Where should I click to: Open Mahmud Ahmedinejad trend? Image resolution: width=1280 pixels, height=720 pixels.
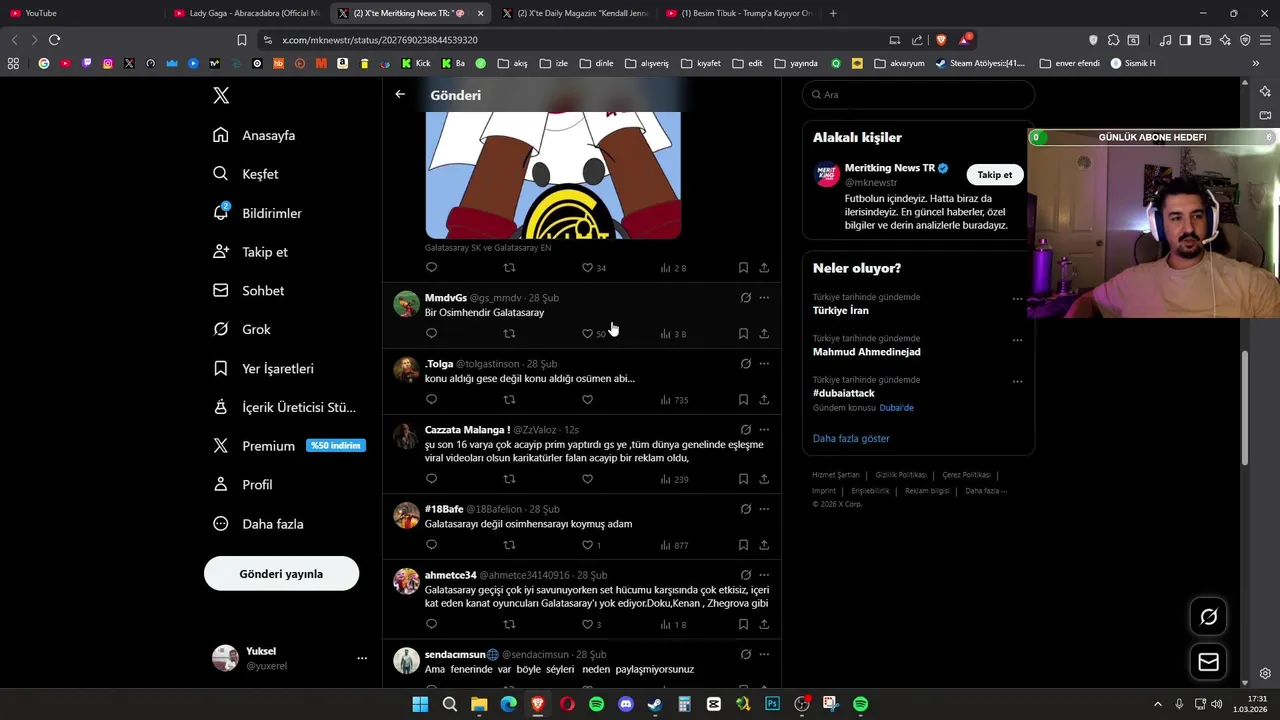(x=866, y=352)
